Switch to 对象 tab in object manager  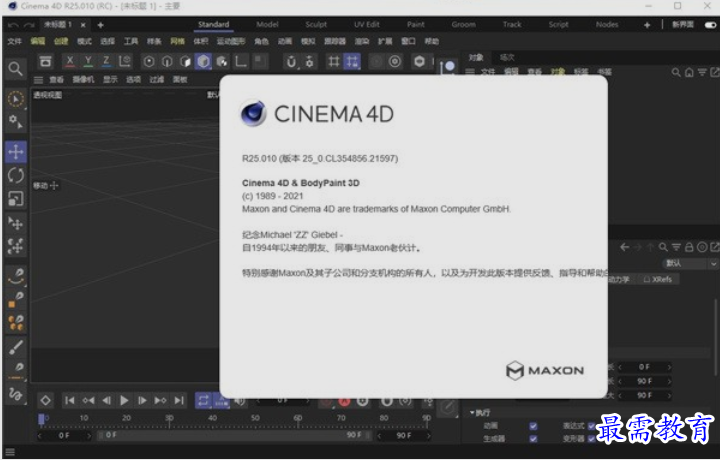pos(476,57)
